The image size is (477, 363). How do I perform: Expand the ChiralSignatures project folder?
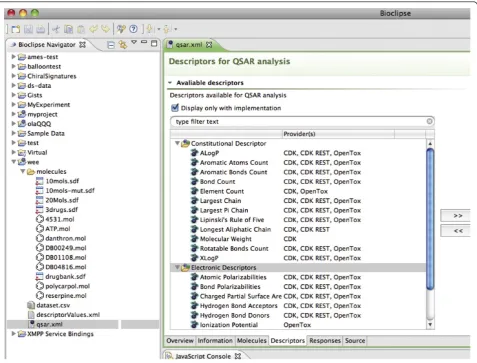(x=14, y=76)
